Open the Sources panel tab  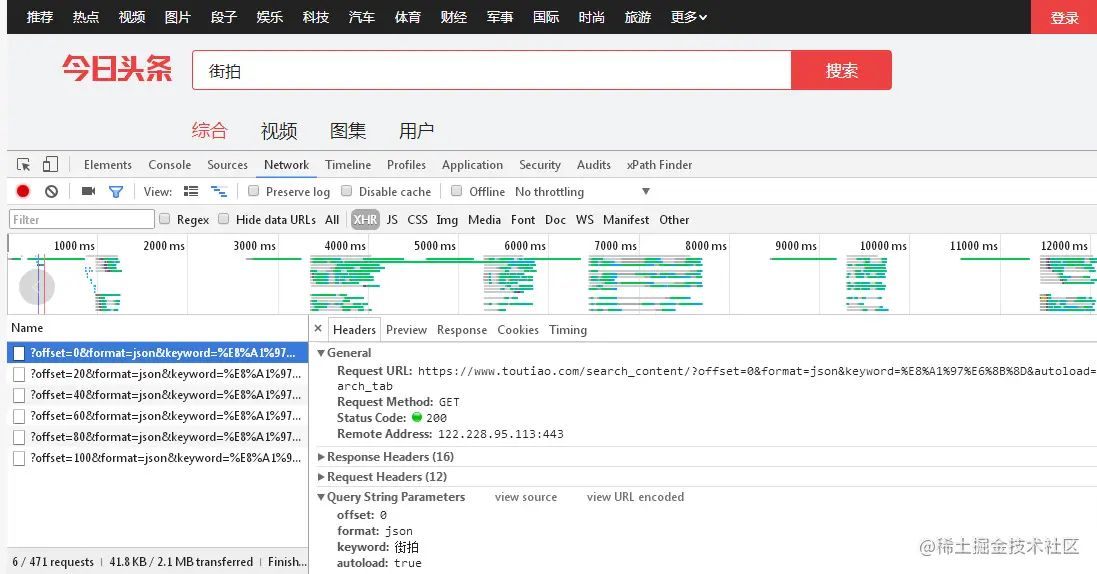[227, 164]
